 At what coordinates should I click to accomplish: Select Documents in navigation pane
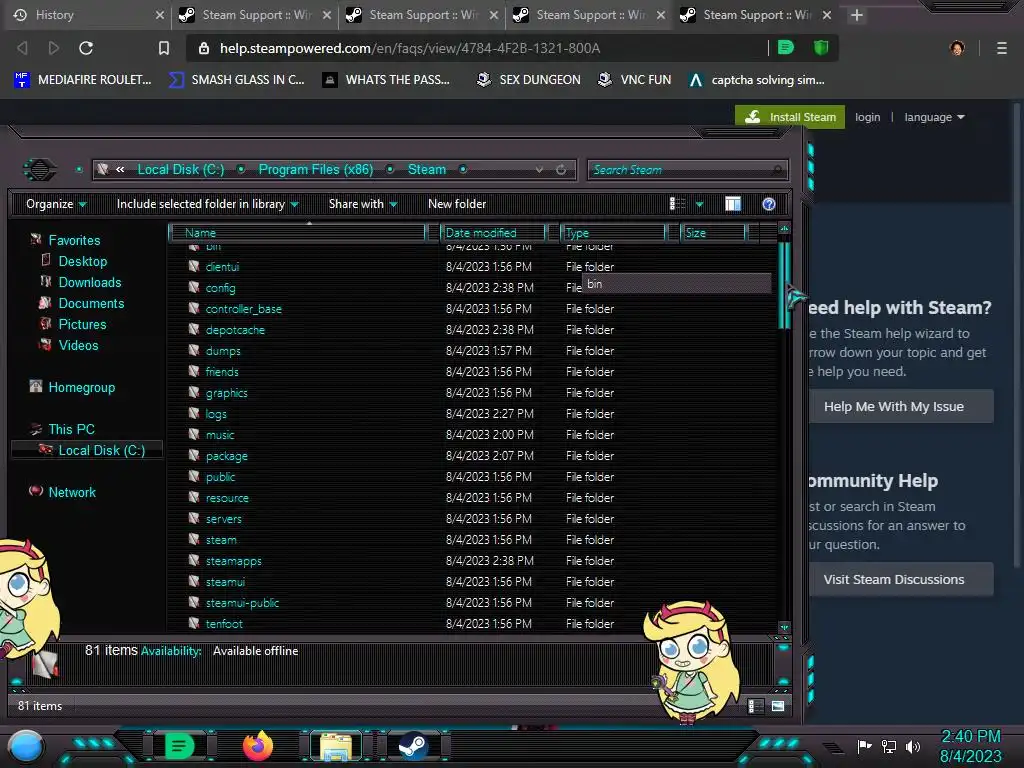coord(91,303)
